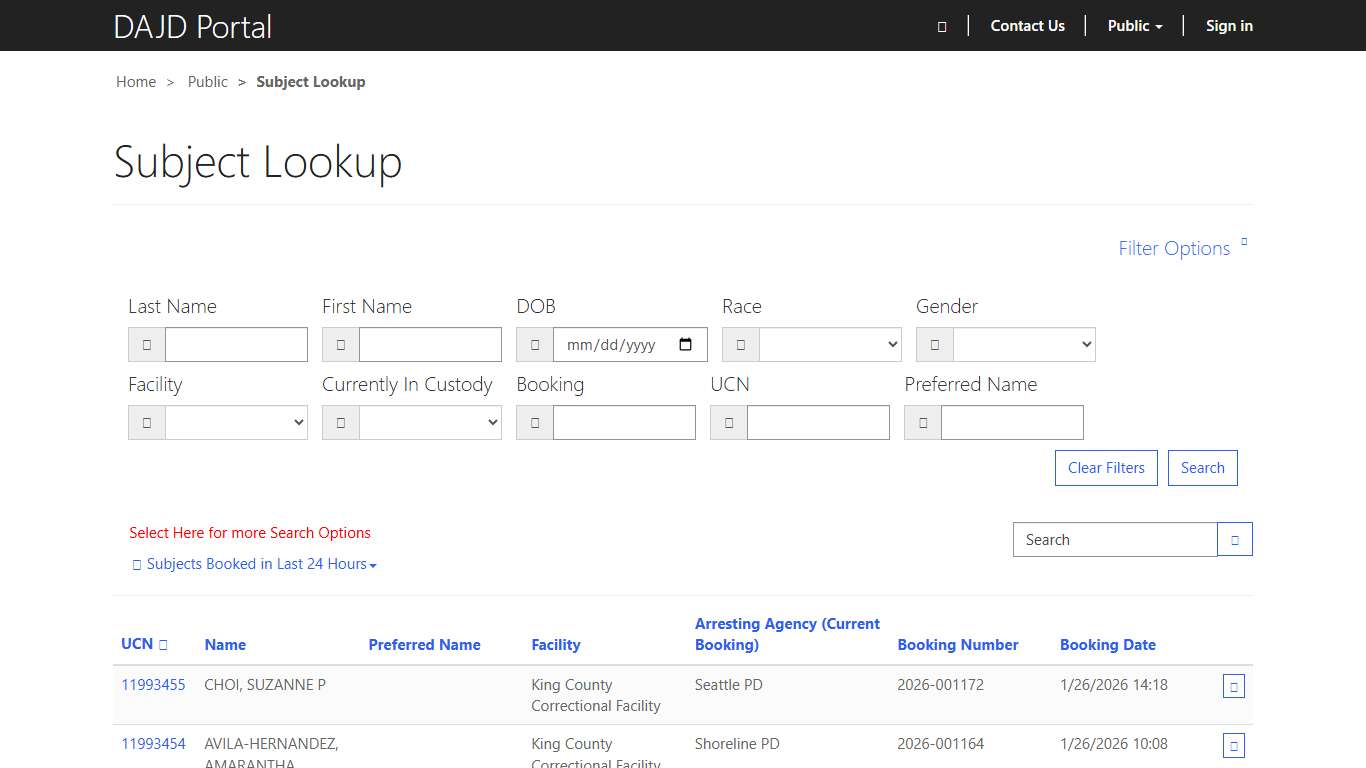Open the date picker calendar icon for DOB
The height and width of the screenshot is (768, 1366).
686,344
